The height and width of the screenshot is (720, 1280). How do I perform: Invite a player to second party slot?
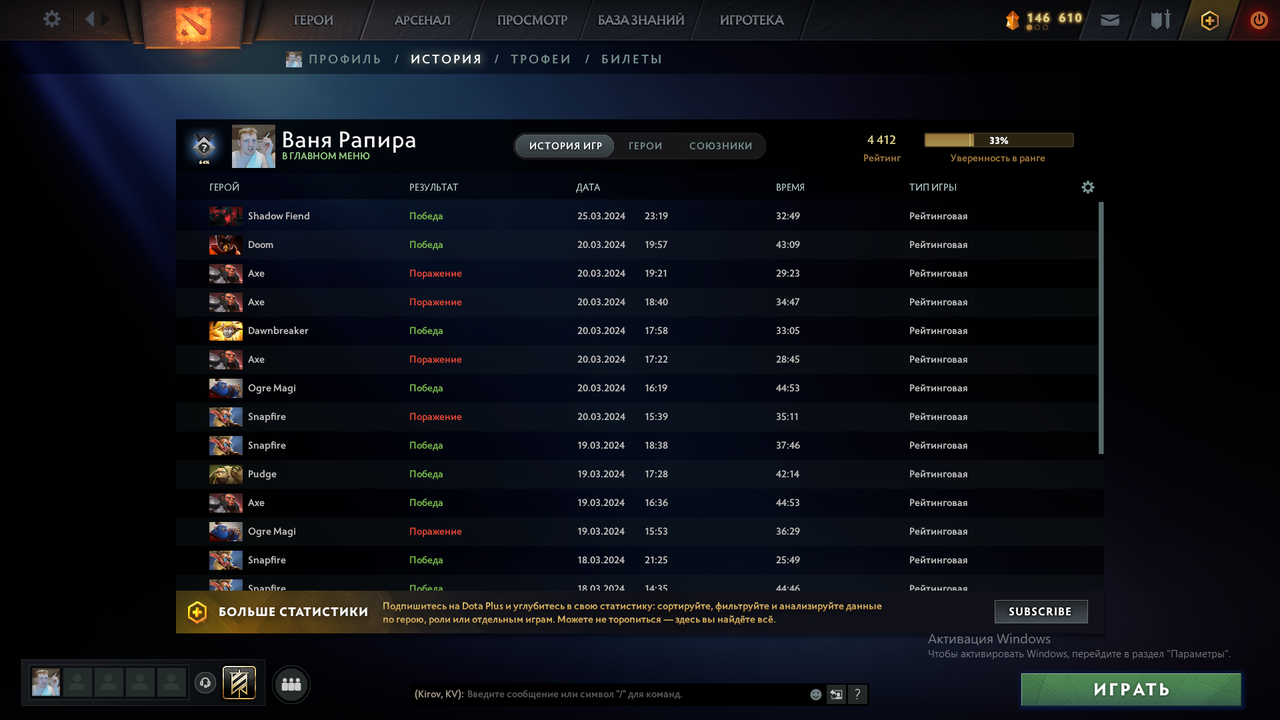(x=78, y=682)
